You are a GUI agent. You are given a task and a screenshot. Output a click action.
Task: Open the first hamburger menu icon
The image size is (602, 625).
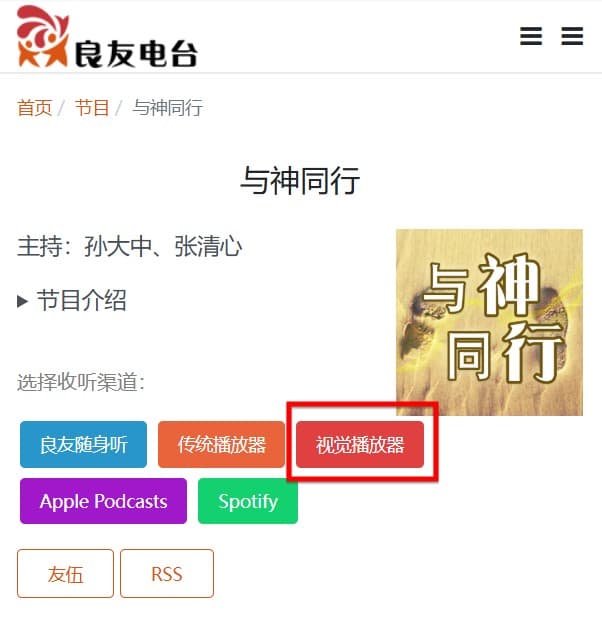(x=531, y=36)
